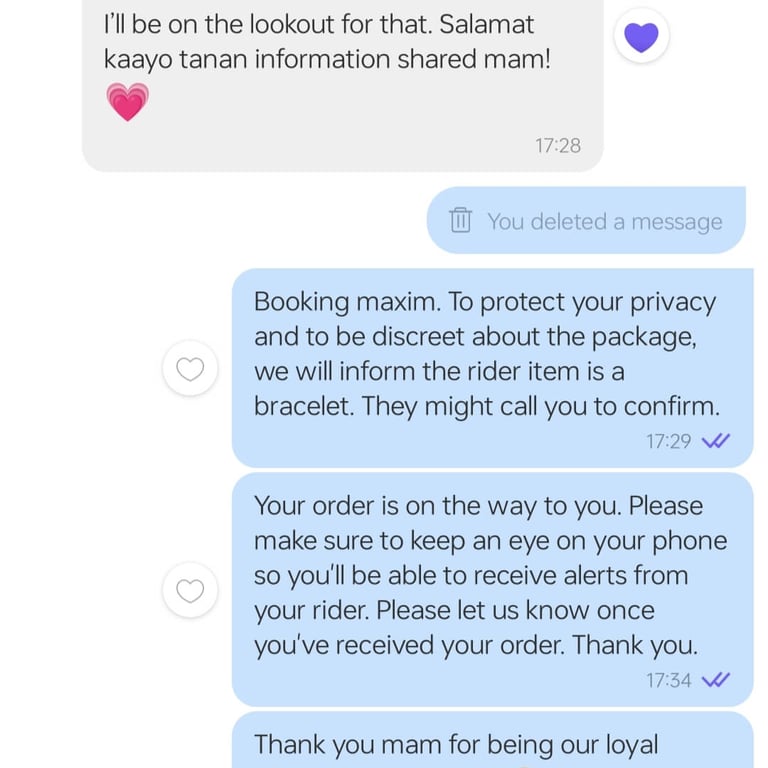Tap 'you've received your order. Thank you.' line
This screenshot has height=768, width=768.
click(475, 646)
